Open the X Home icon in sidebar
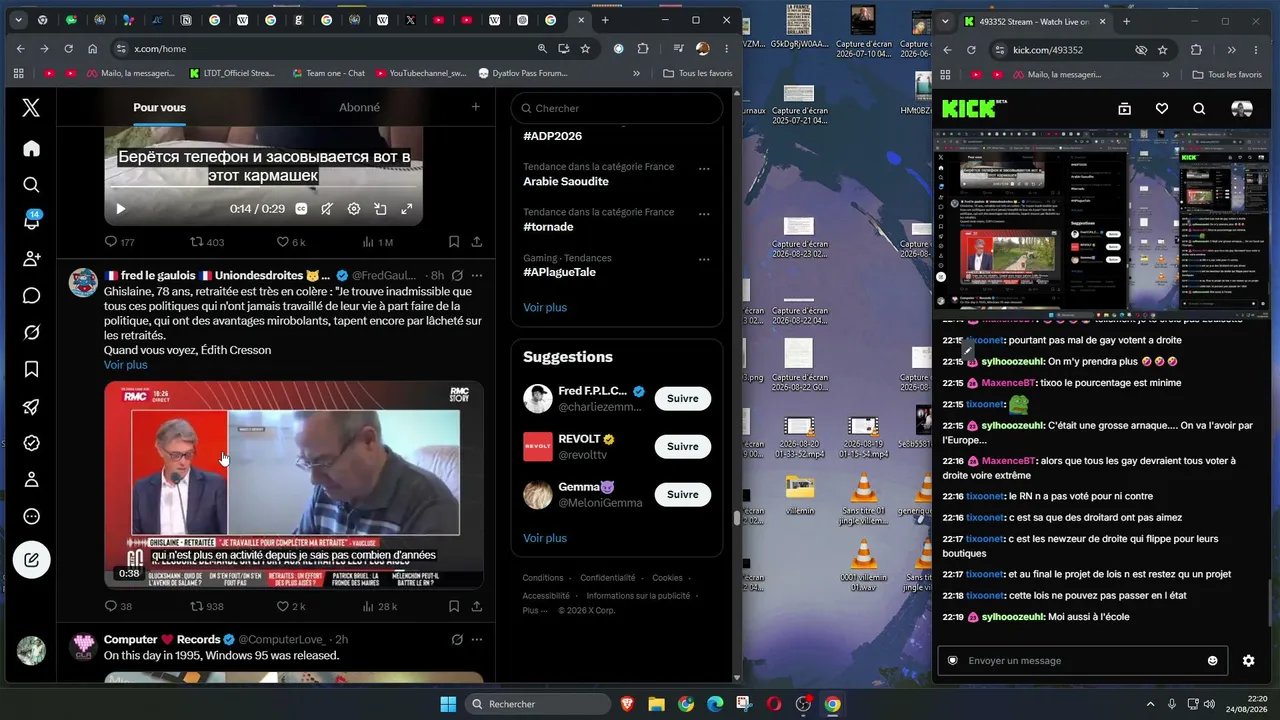The image size is (1280, 720). [31, 148]
